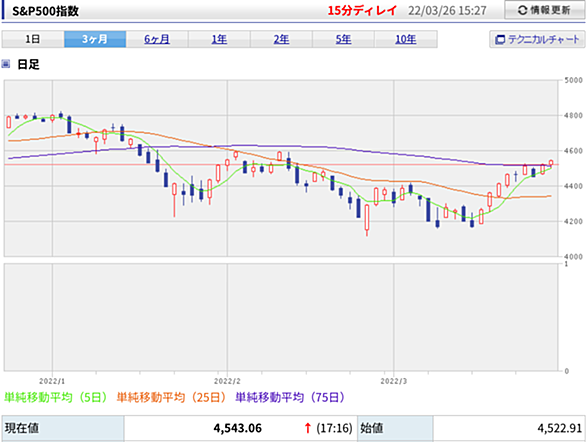Click the 5000 price axis label
This screenshot has height=442, width=586.
pos(573,80)
